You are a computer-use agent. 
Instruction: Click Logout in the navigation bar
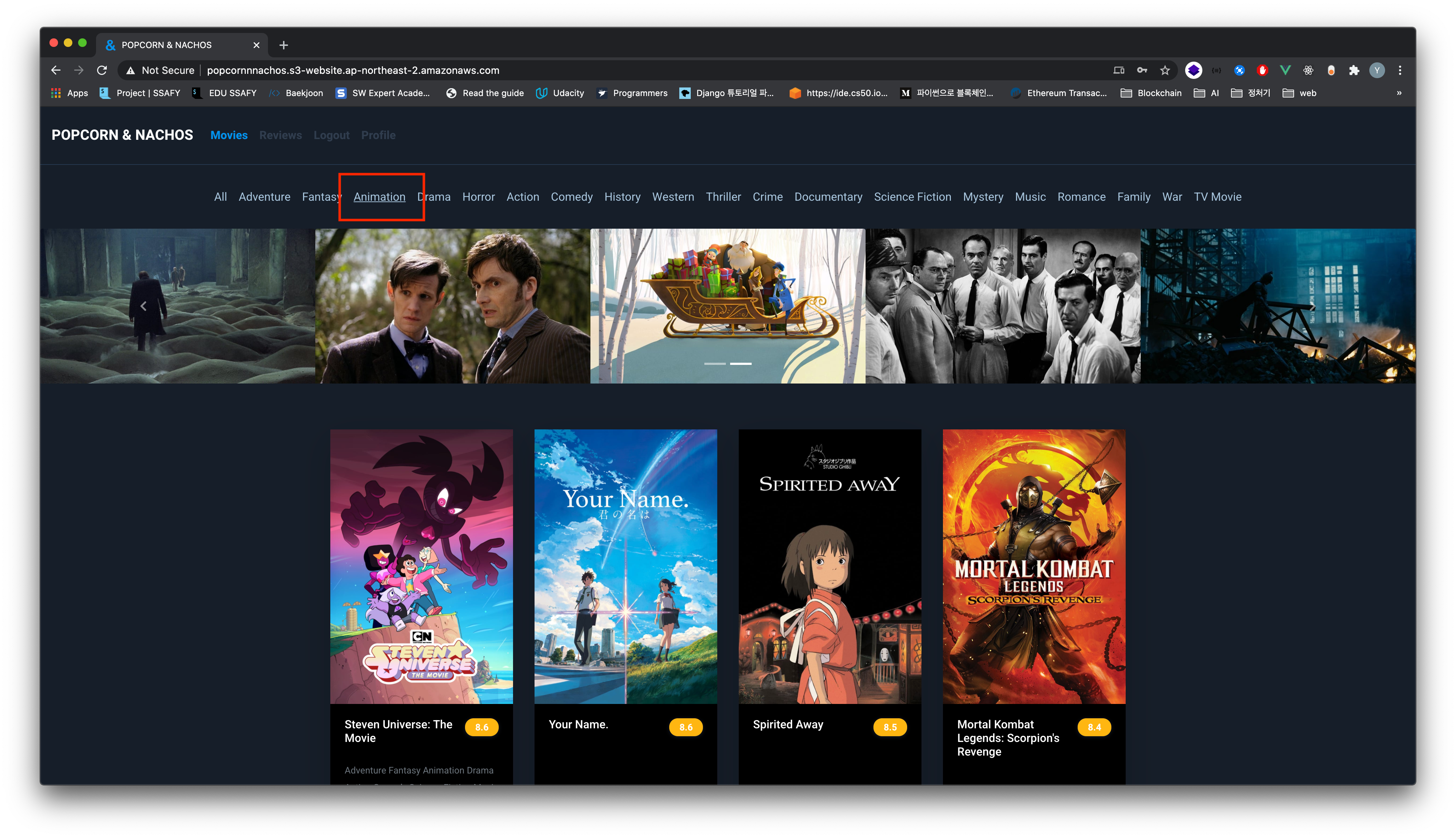click(x=331, y=135)
